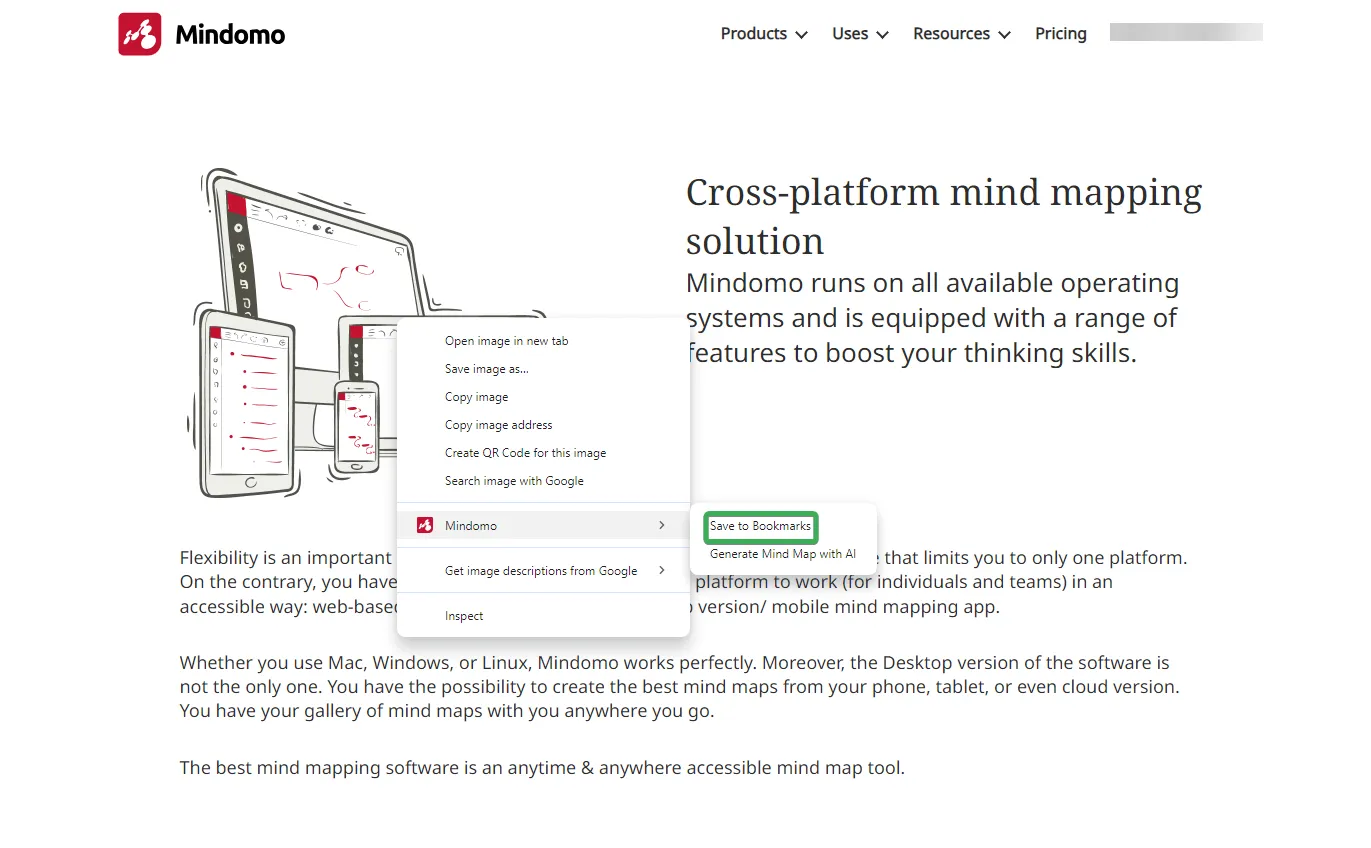Select Create QR Code for this image
Screen dimensions: 1371x848
[x=543, y=453]
